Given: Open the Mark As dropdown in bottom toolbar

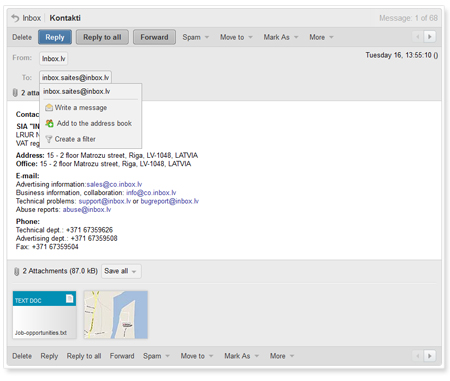Looking at the screenshot, I should pos(241,356).
